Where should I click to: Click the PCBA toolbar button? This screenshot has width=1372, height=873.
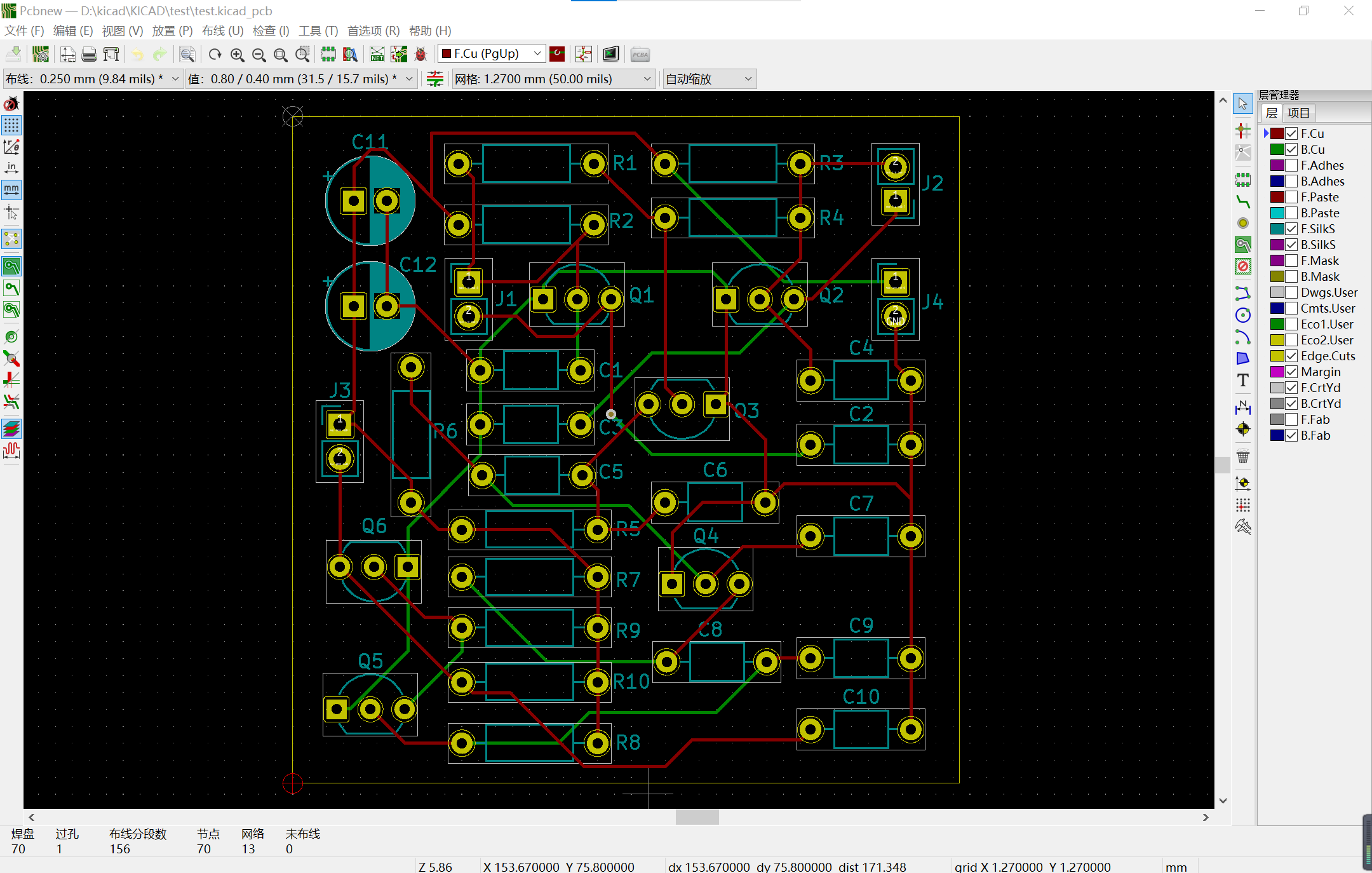(x=640, y=54)
